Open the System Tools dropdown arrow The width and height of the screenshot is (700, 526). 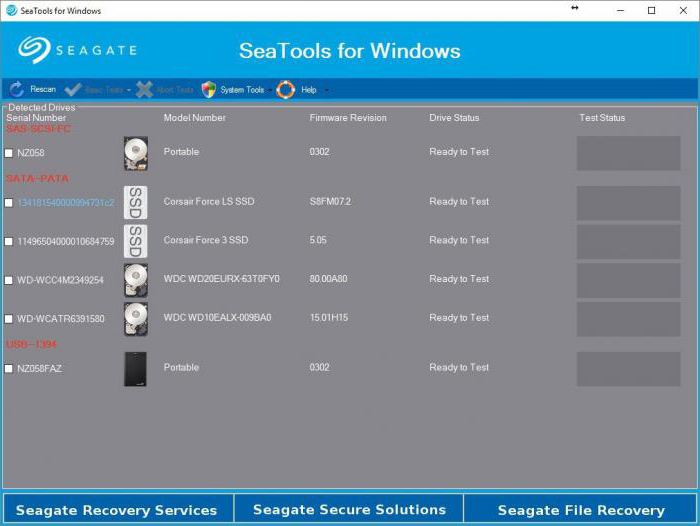point(270,90)
